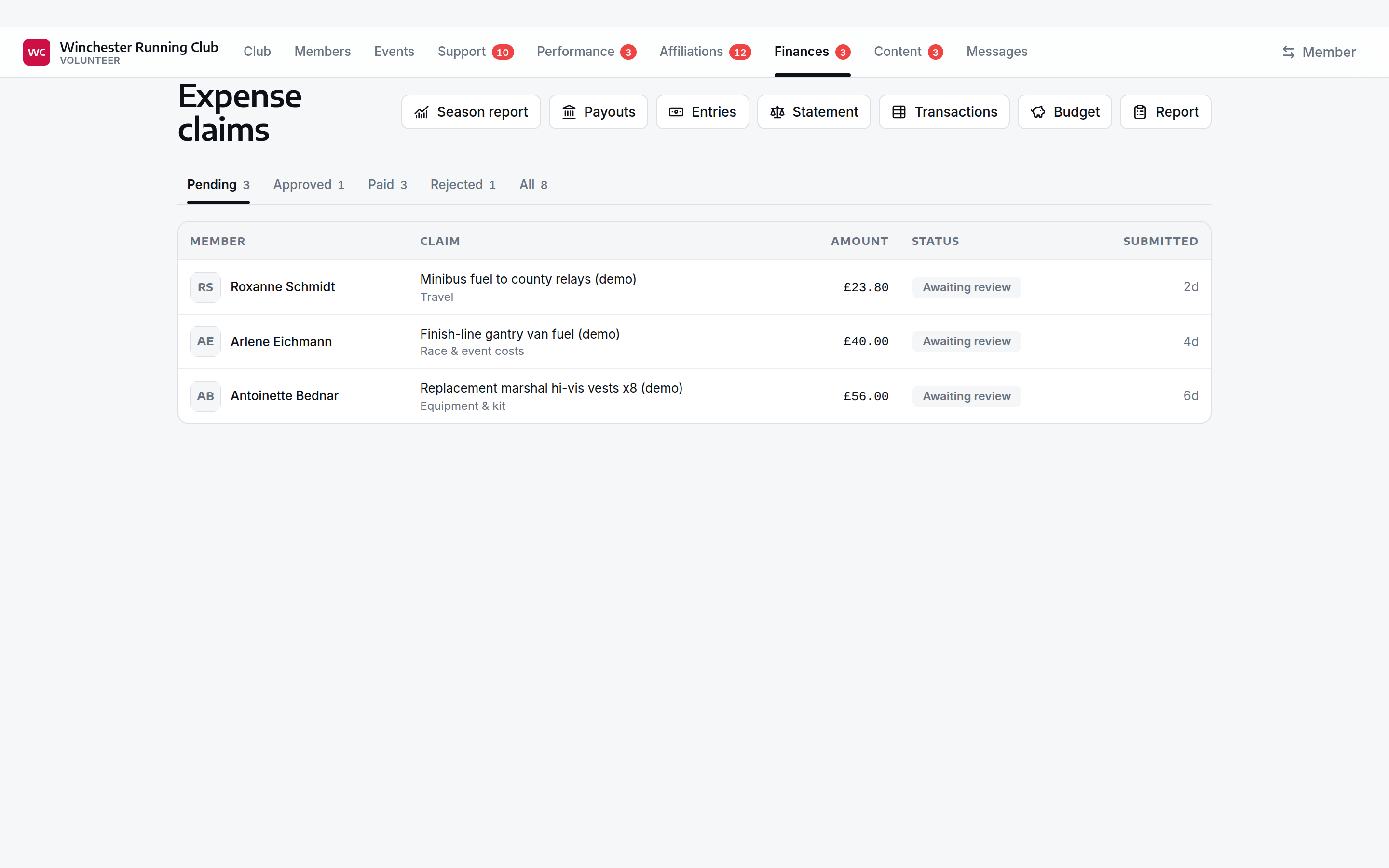The height and width of the screenshot is (868, 1389).
Task: Click the Antoinette Bednar member name
Action: tap(285, 396)
